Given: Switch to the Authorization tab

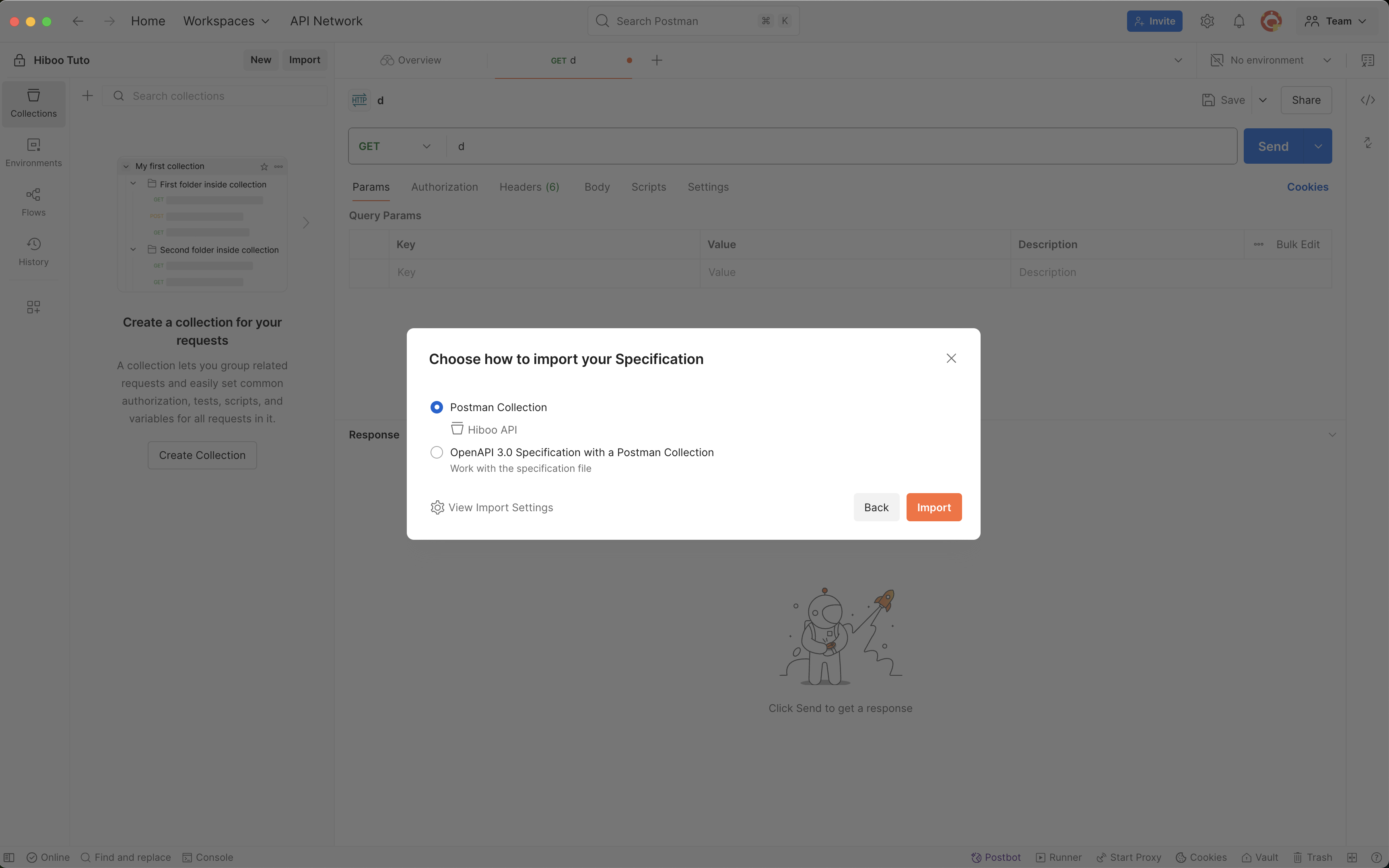Looking at the screenshot, I should point(445,187).
